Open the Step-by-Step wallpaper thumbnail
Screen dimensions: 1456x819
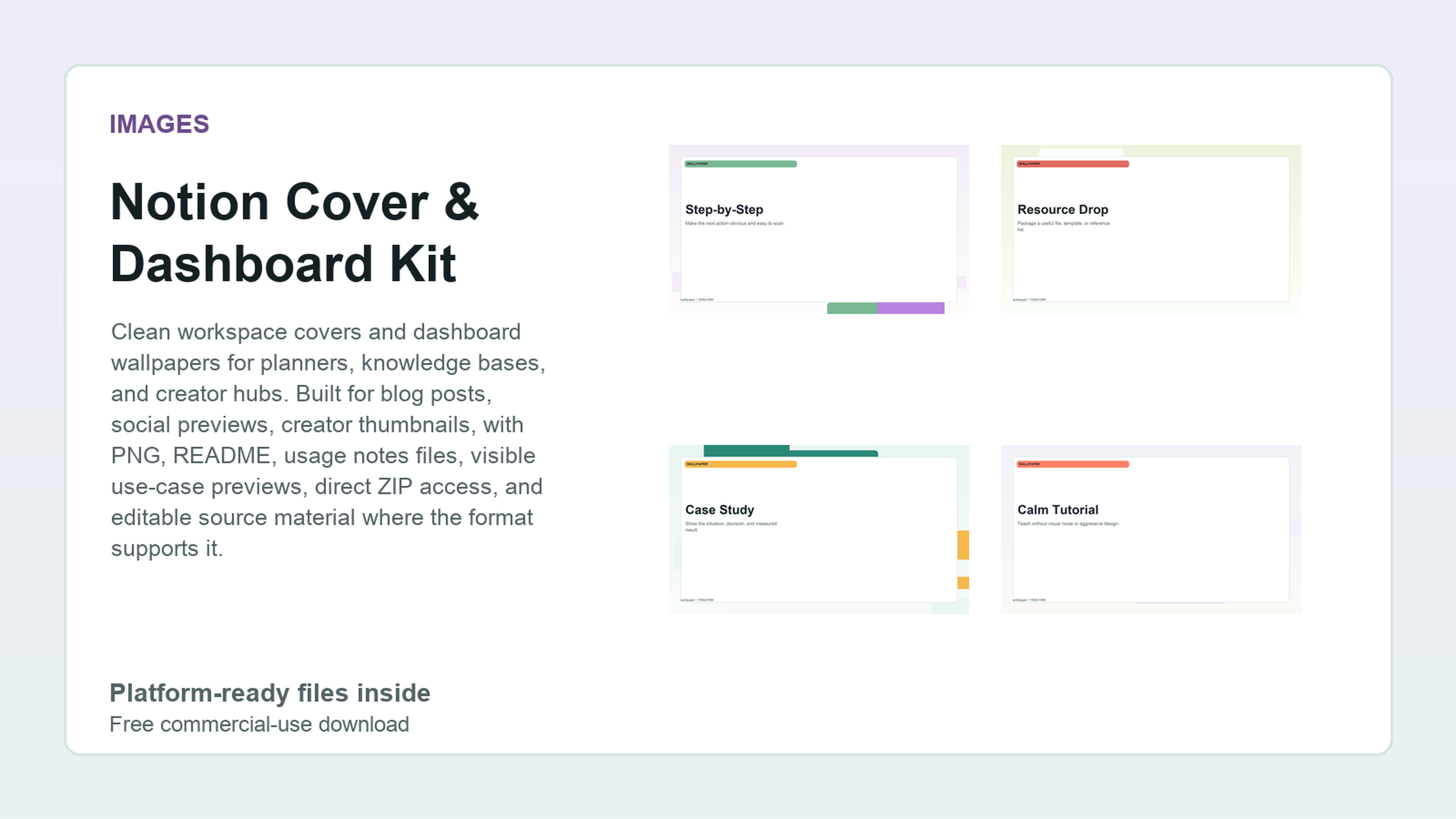[819, 229]
